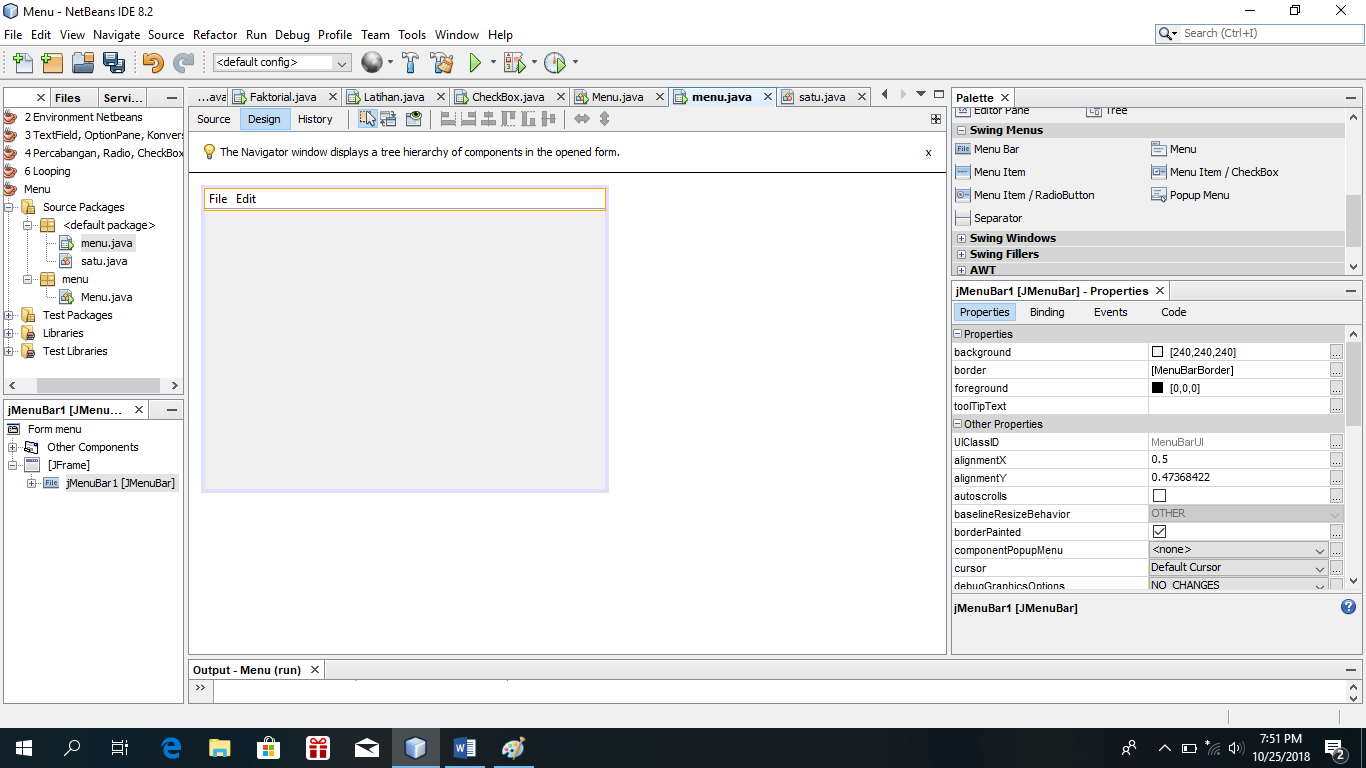Run the project using the green Run icon
This screenshot has height=768, width=1366.
(474, 61)
